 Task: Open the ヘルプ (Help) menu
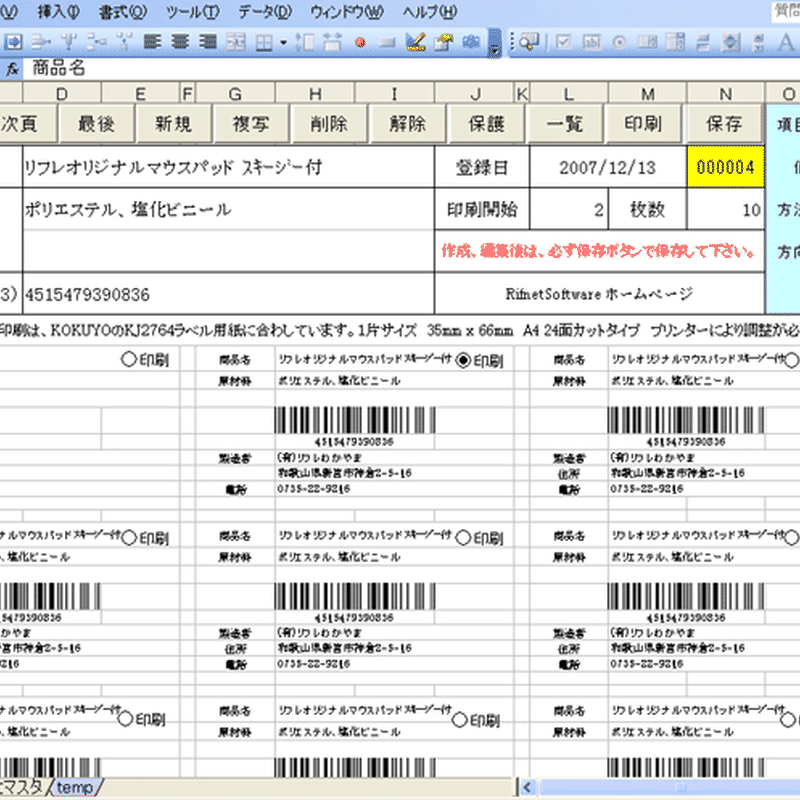coord(430,11)
